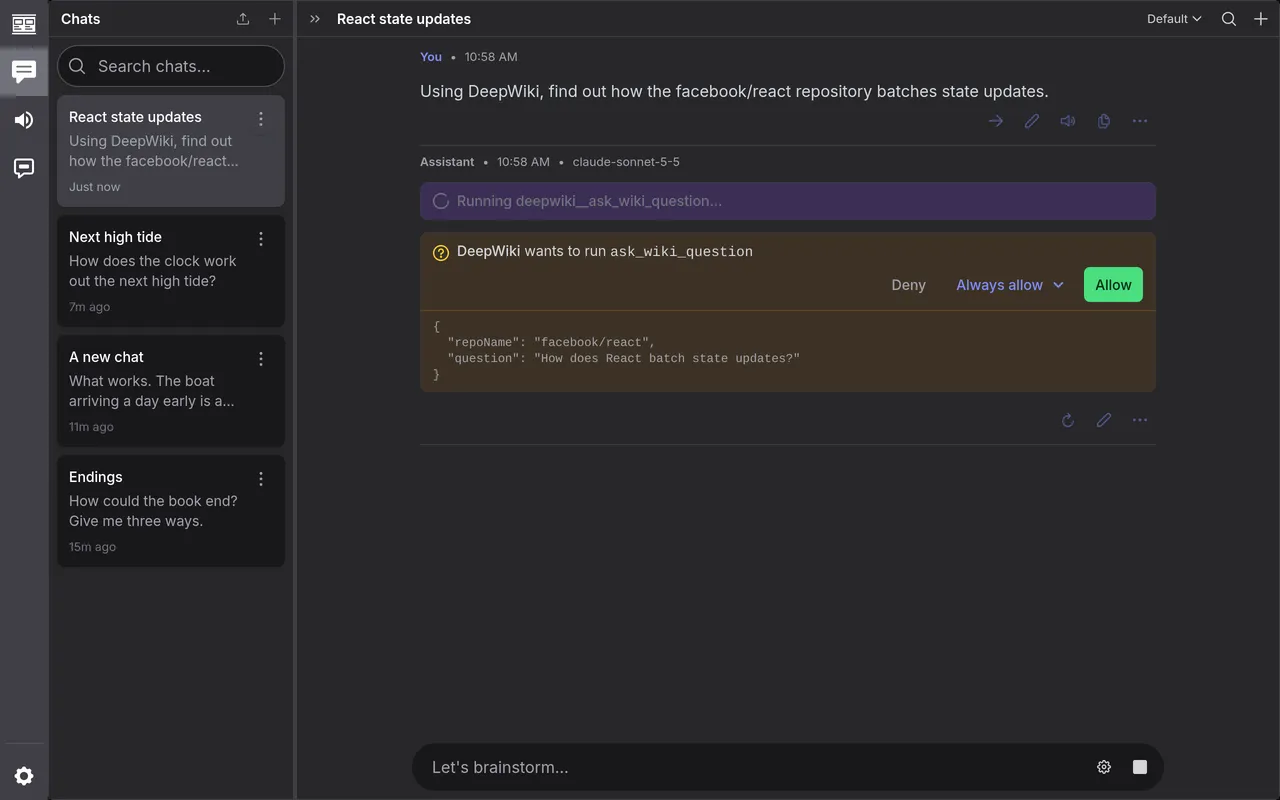This screenshot has height=800, width=1280.
Task: Allow the ask_wiki_question tool call
Action: point(1113,285)
